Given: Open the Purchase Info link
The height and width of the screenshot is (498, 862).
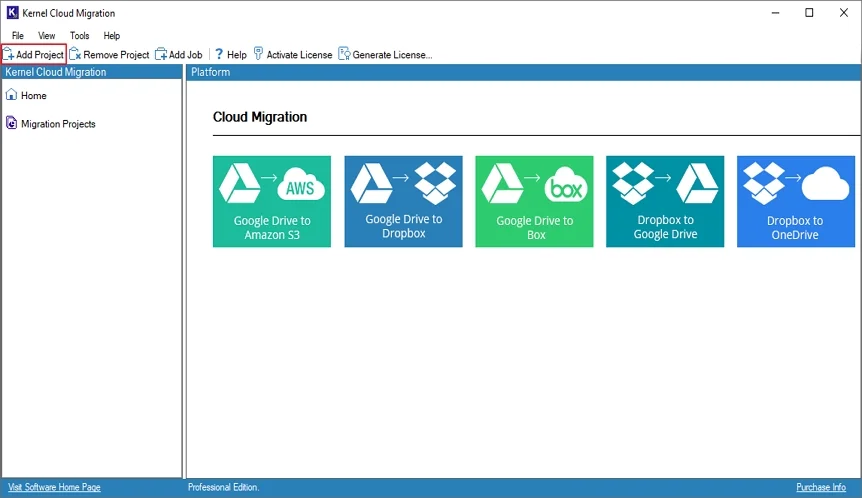Looking at the screenshot, I should point(821,487).
